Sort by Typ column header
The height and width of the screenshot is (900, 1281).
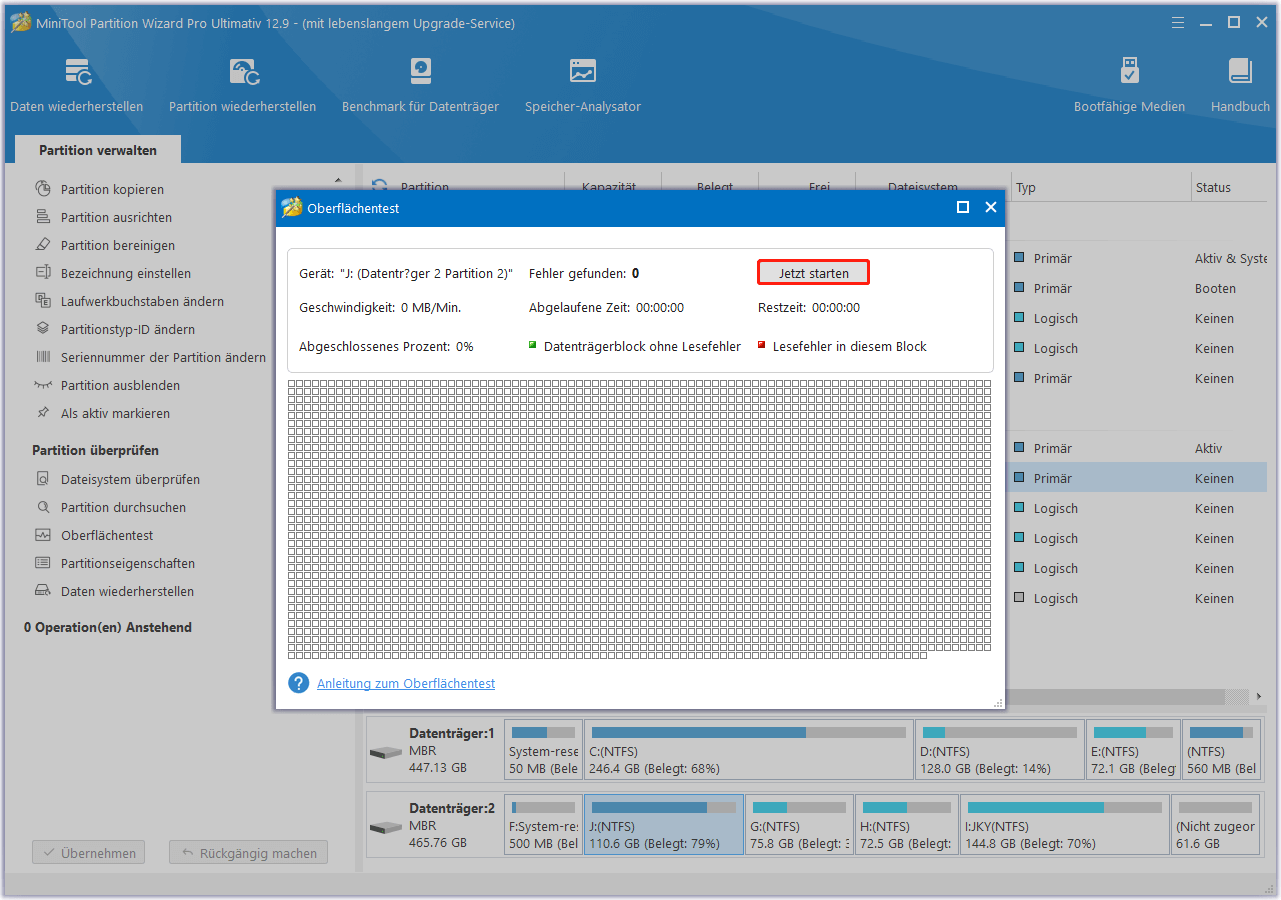tap(1100, 187)
